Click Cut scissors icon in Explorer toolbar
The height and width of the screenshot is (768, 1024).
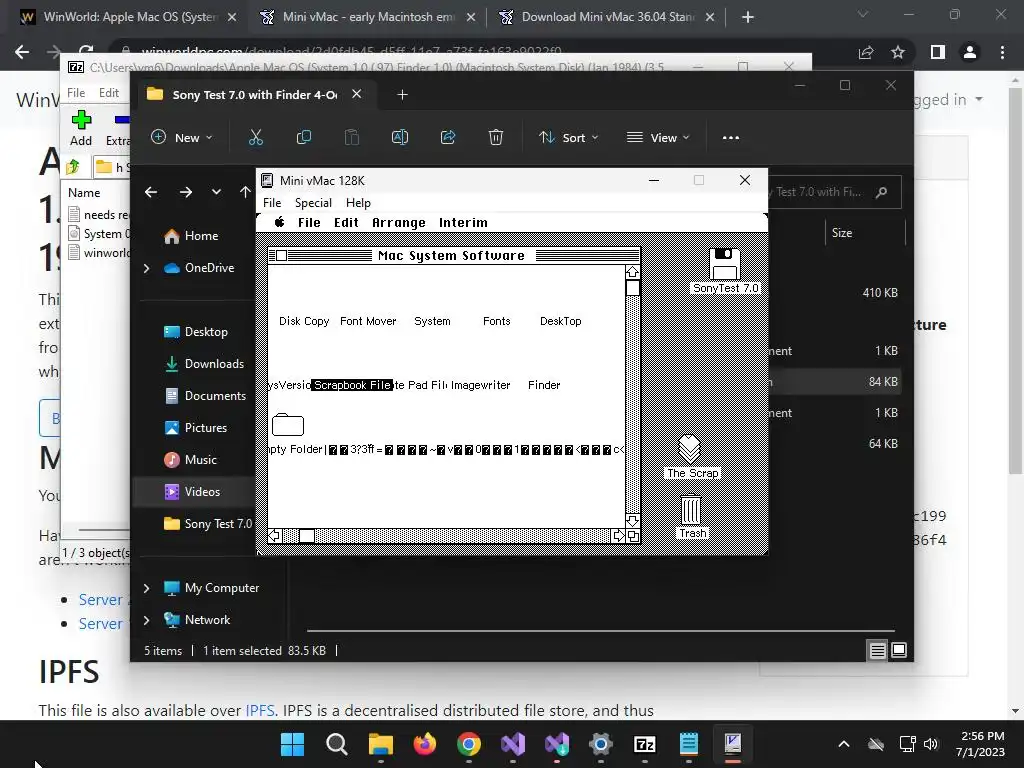pyautogui.click(x=255, y=137)
